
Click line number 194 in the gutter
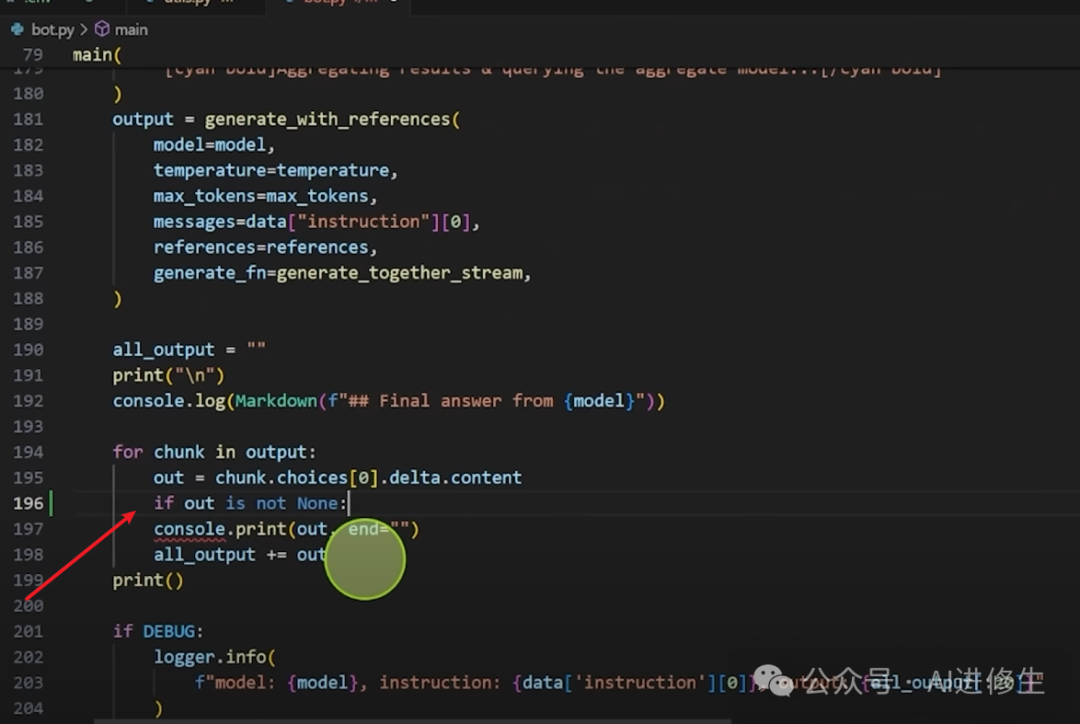point(28,452)
